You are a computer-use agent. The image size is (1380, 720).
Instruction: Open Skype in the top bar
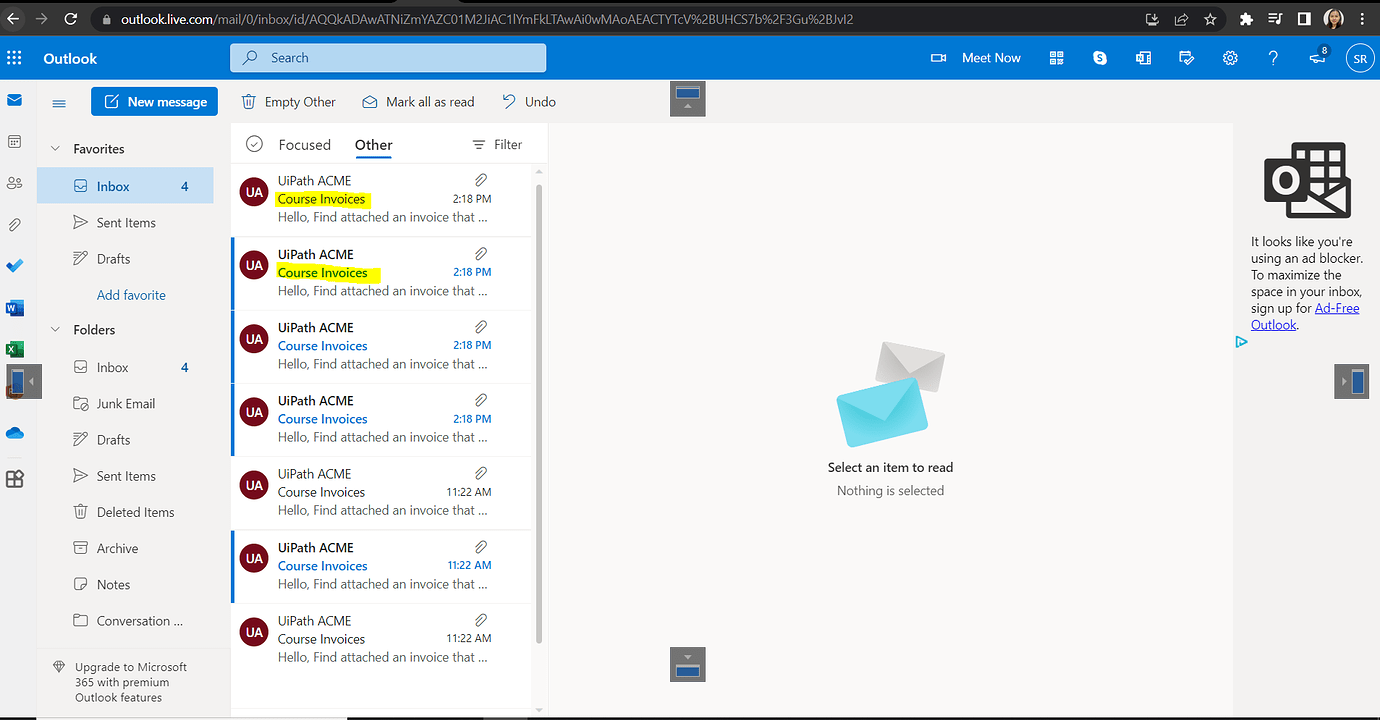[1099, 57]
